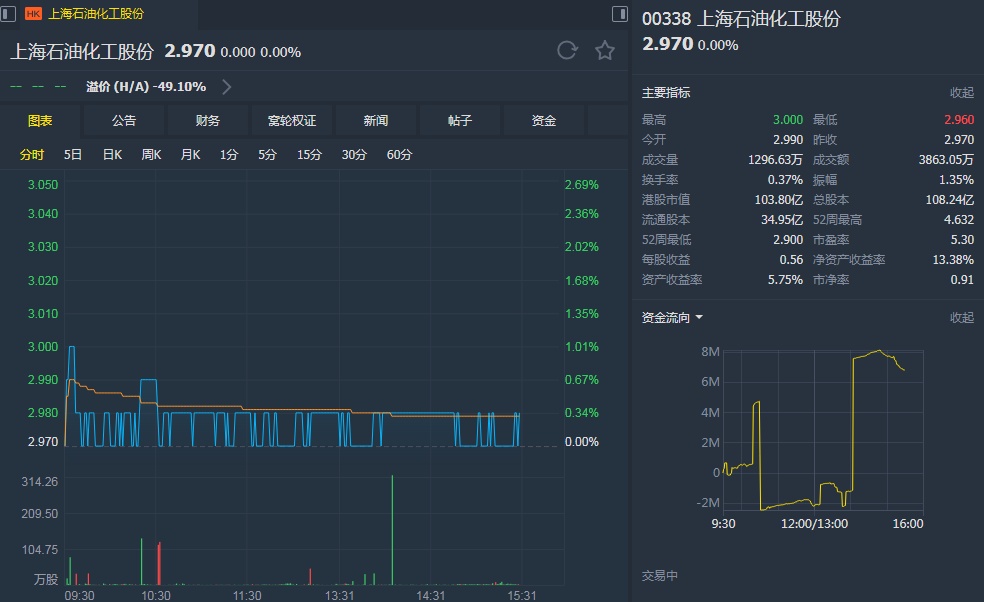Expand H/A premium details arrow
984x602 pixels.
[227, 87]
